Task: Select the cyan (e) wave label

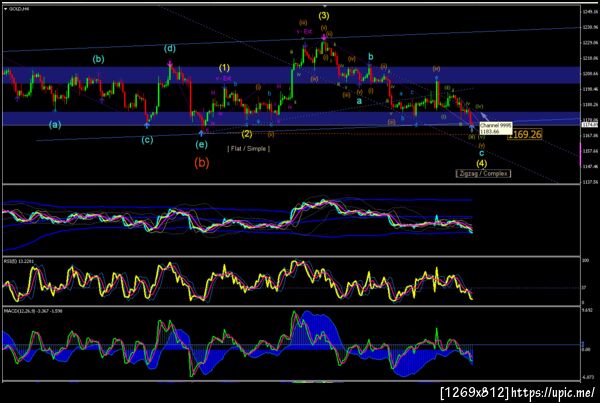Action: 201,145
